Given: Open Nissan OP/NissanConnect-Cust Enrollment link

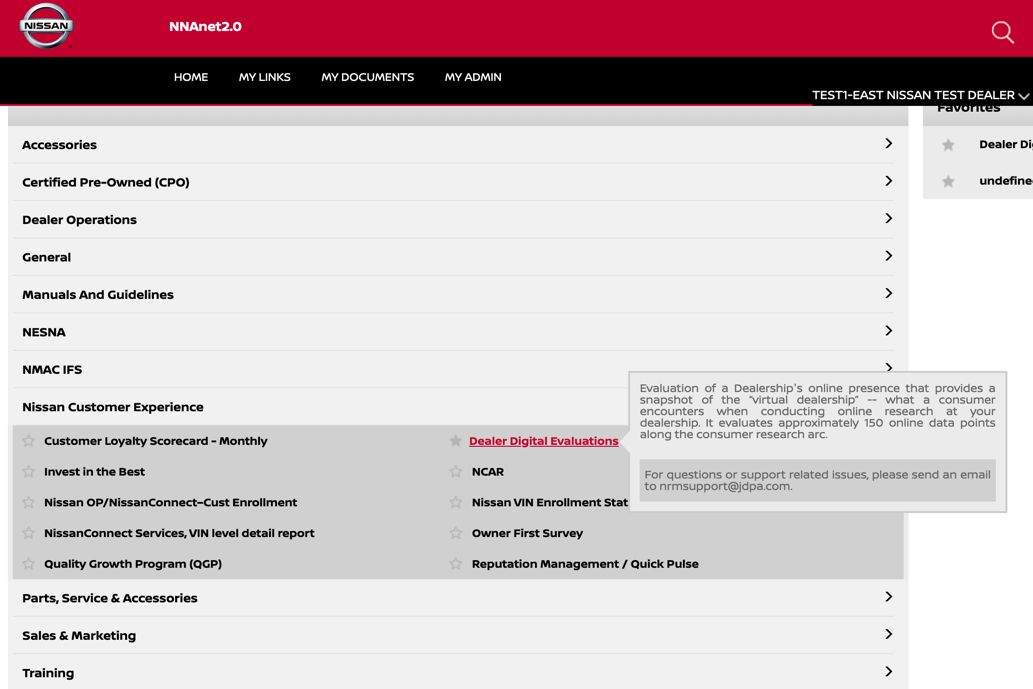Looking at the screenshot, I should point(171,502).
